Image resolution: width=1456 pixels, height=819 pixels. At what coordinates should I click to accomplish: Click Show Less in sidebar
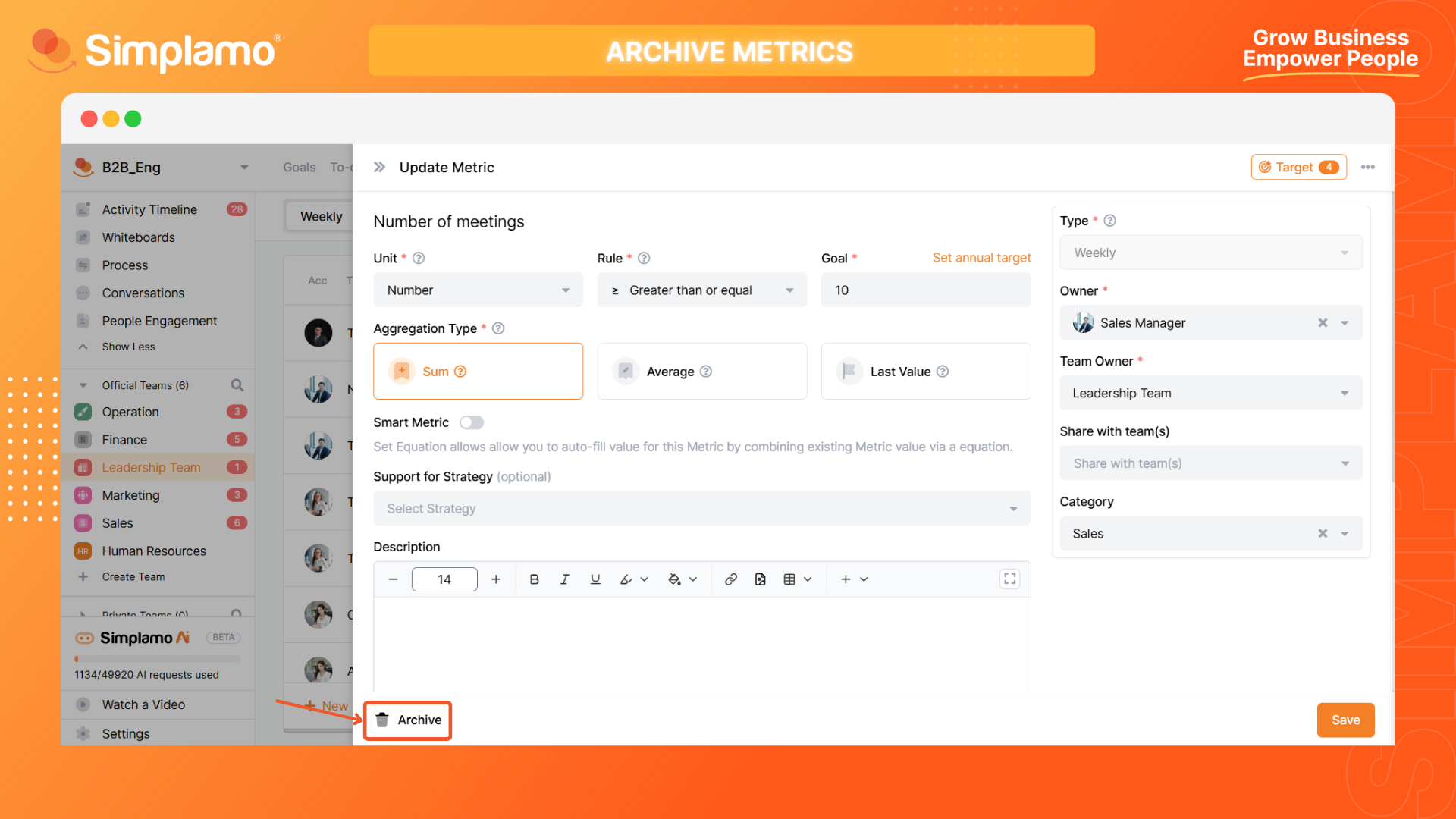point(128,347)
